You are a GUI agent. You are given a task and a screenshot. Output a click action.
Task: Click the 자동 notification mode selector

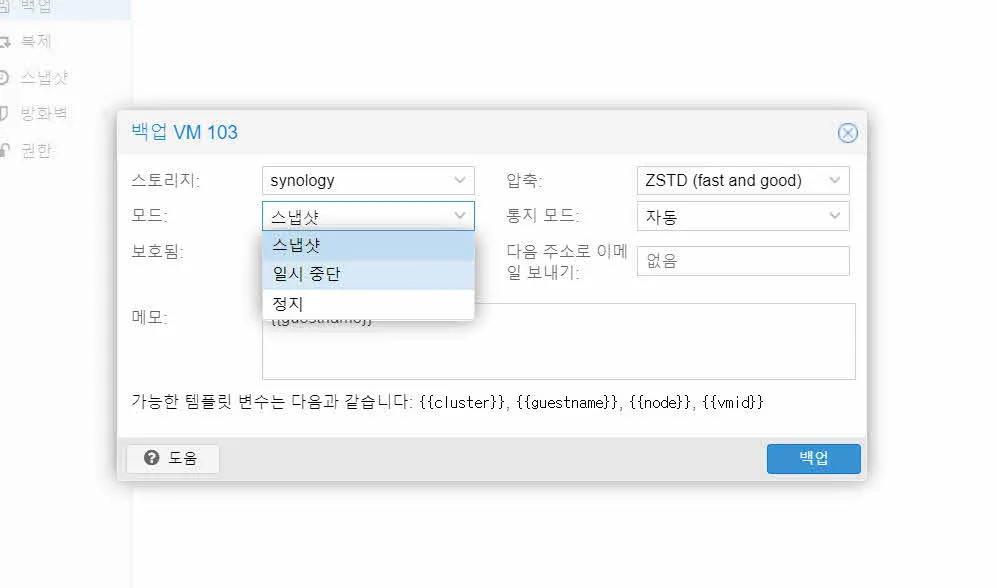pos(743,215)
